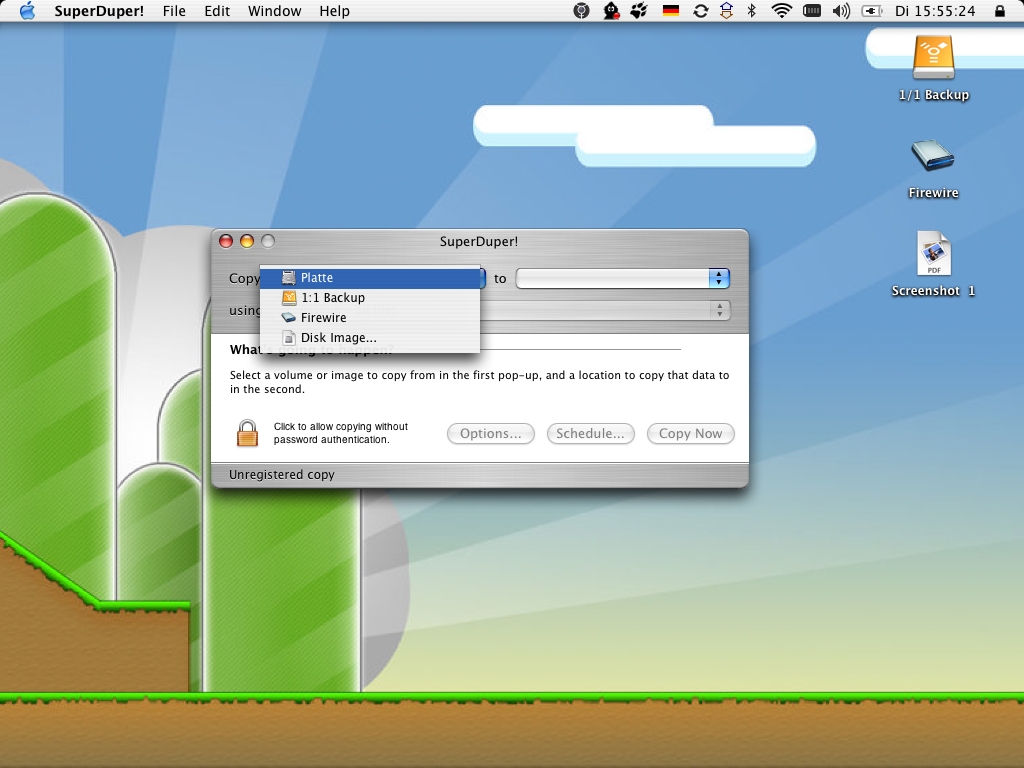
Task: Click the paw print menu bar icon
Action: [x=639, y=10]
